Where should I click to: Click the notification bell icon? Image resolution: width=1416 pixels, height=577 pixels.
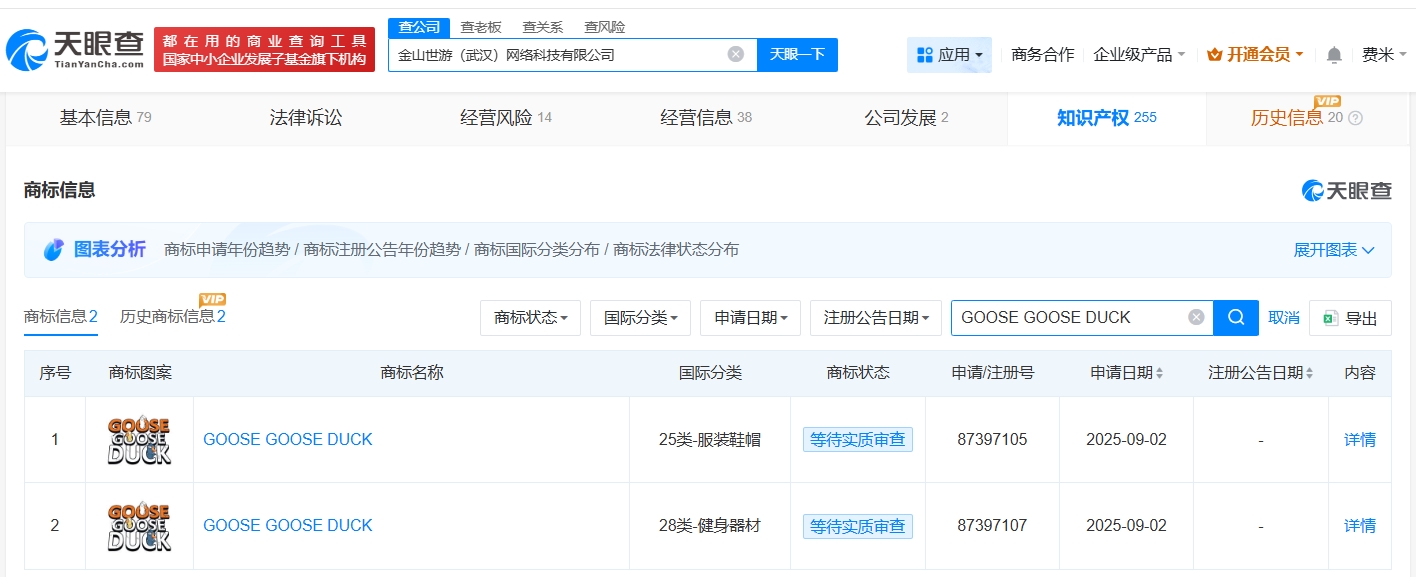[x=1333, y=55]
